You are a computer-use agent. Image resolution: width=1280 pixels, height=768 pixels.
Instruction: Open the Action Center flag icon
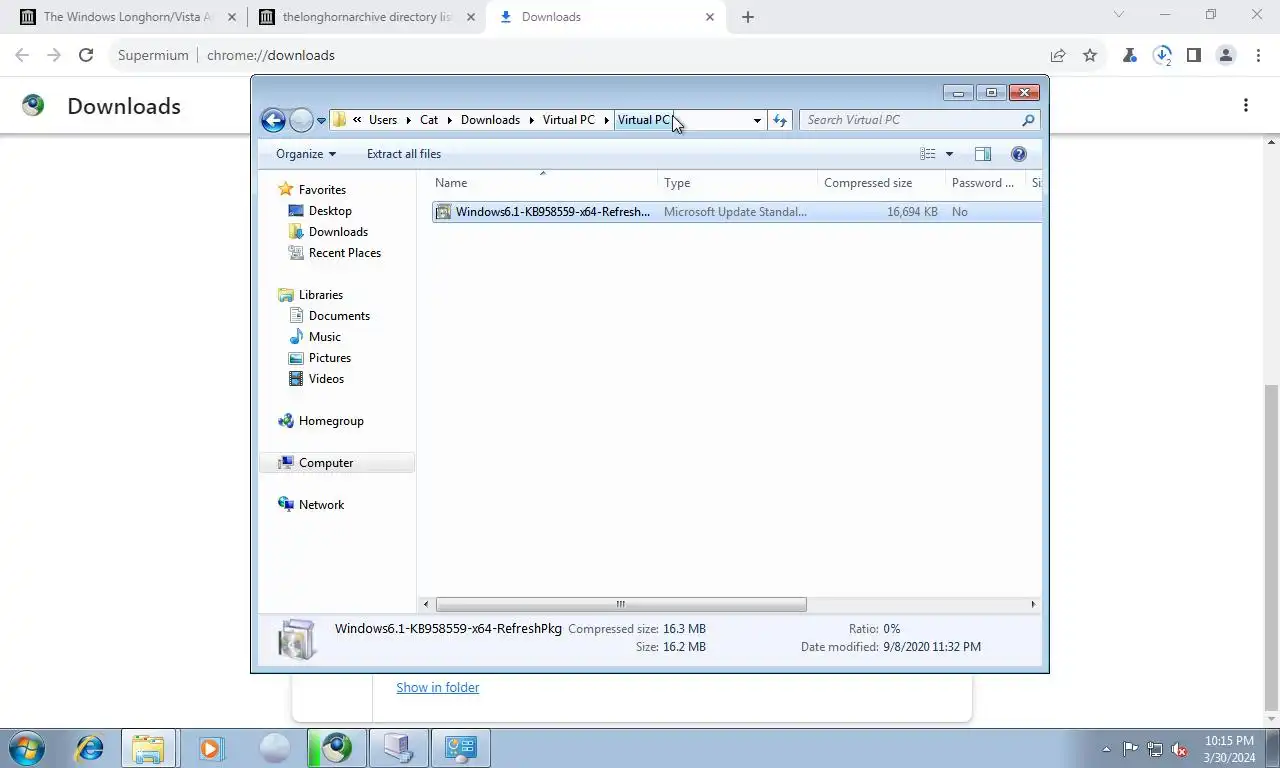point(1131,749)
